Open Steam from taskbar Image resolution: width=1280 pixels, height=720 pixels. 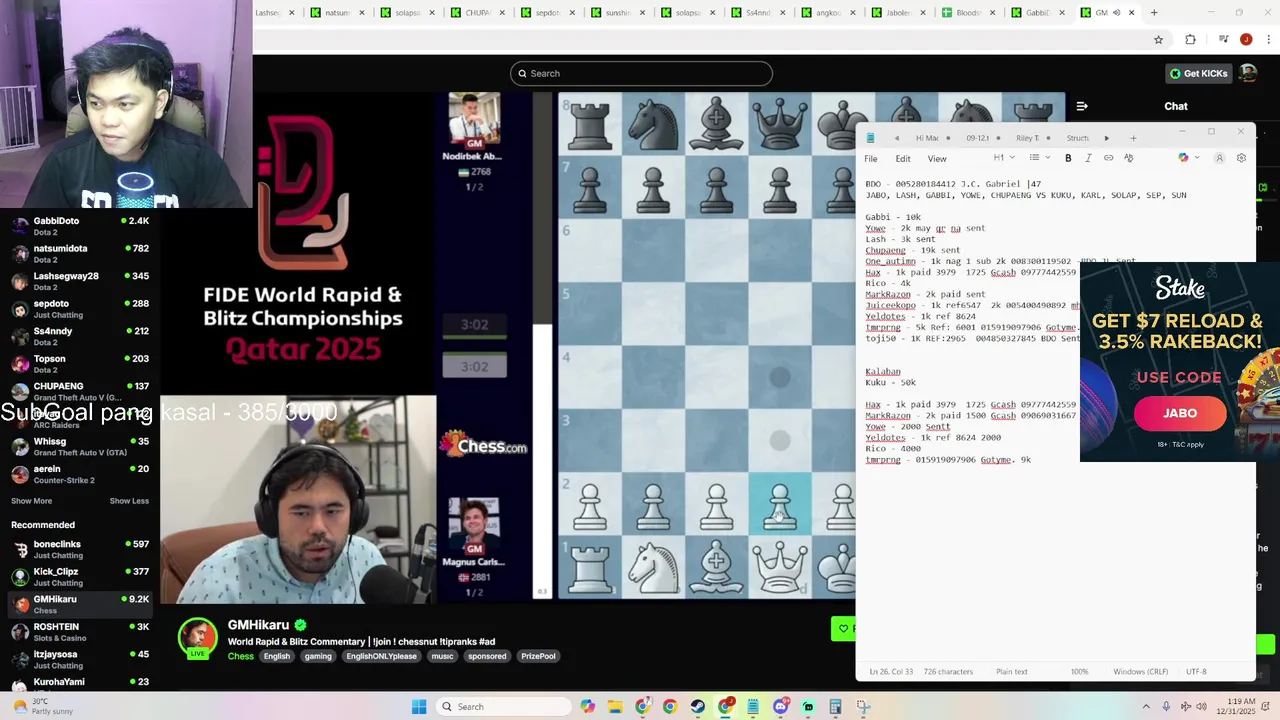[697, 707]
